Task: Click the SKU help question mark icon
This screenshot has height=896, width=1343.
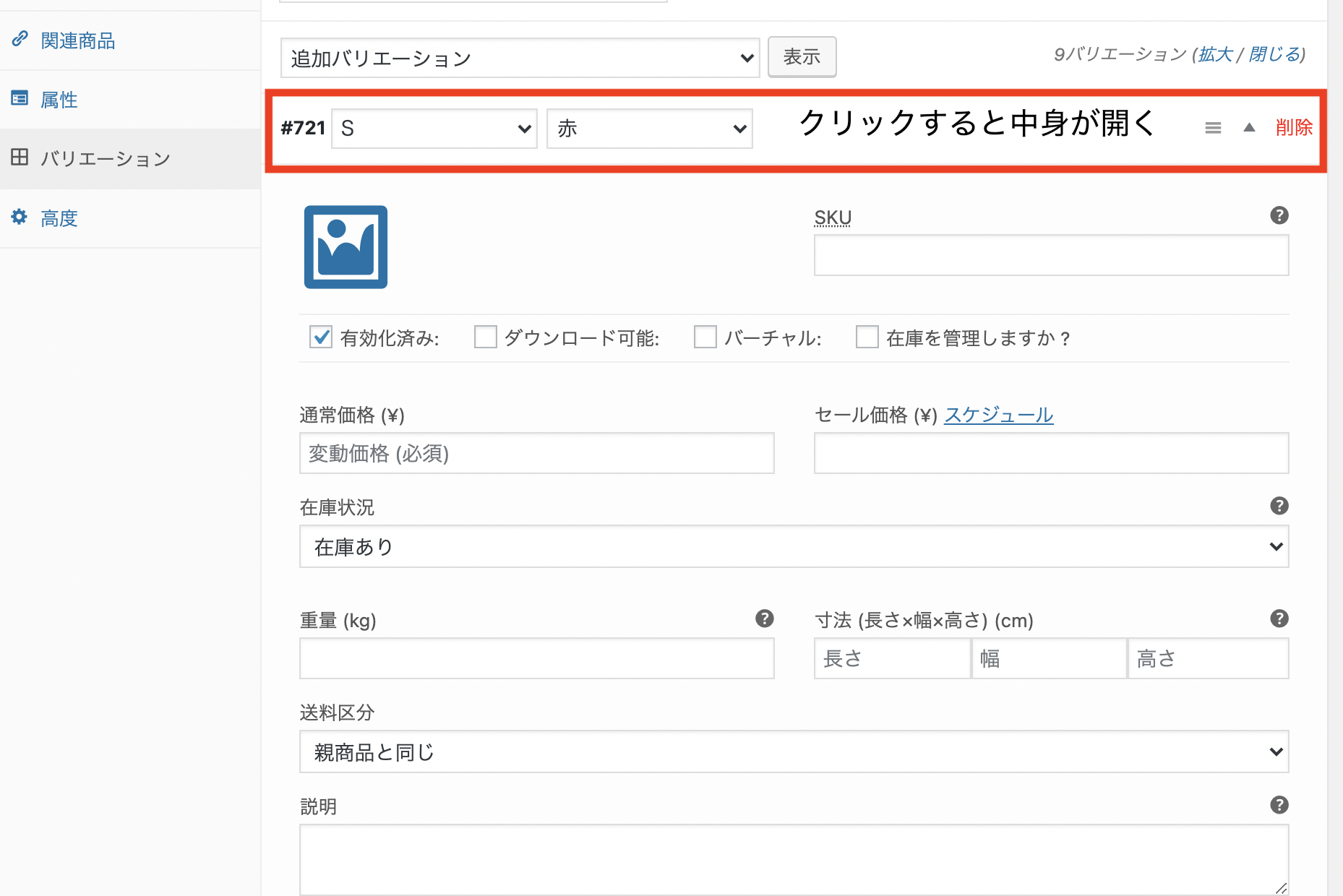Action: [x=1279, y=215]
